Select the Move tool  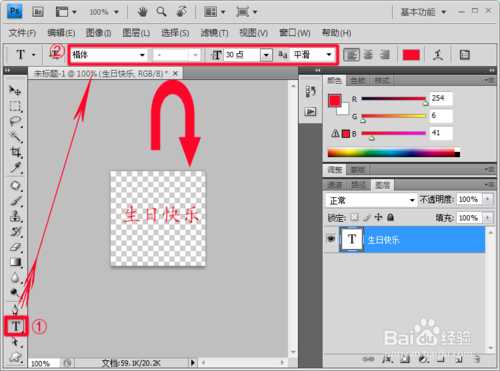tap(15, 90)
